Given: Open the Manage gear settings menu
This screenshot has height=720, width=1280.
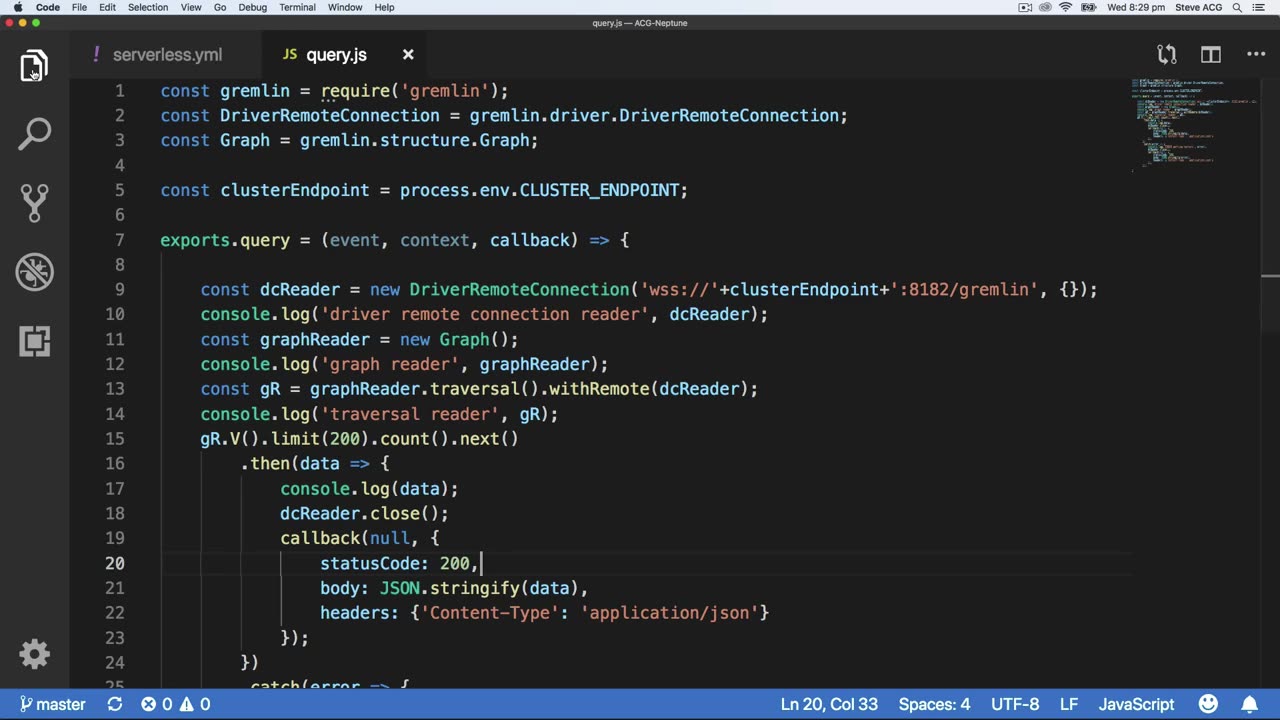Looking at the screenshot, I should 34,654.
